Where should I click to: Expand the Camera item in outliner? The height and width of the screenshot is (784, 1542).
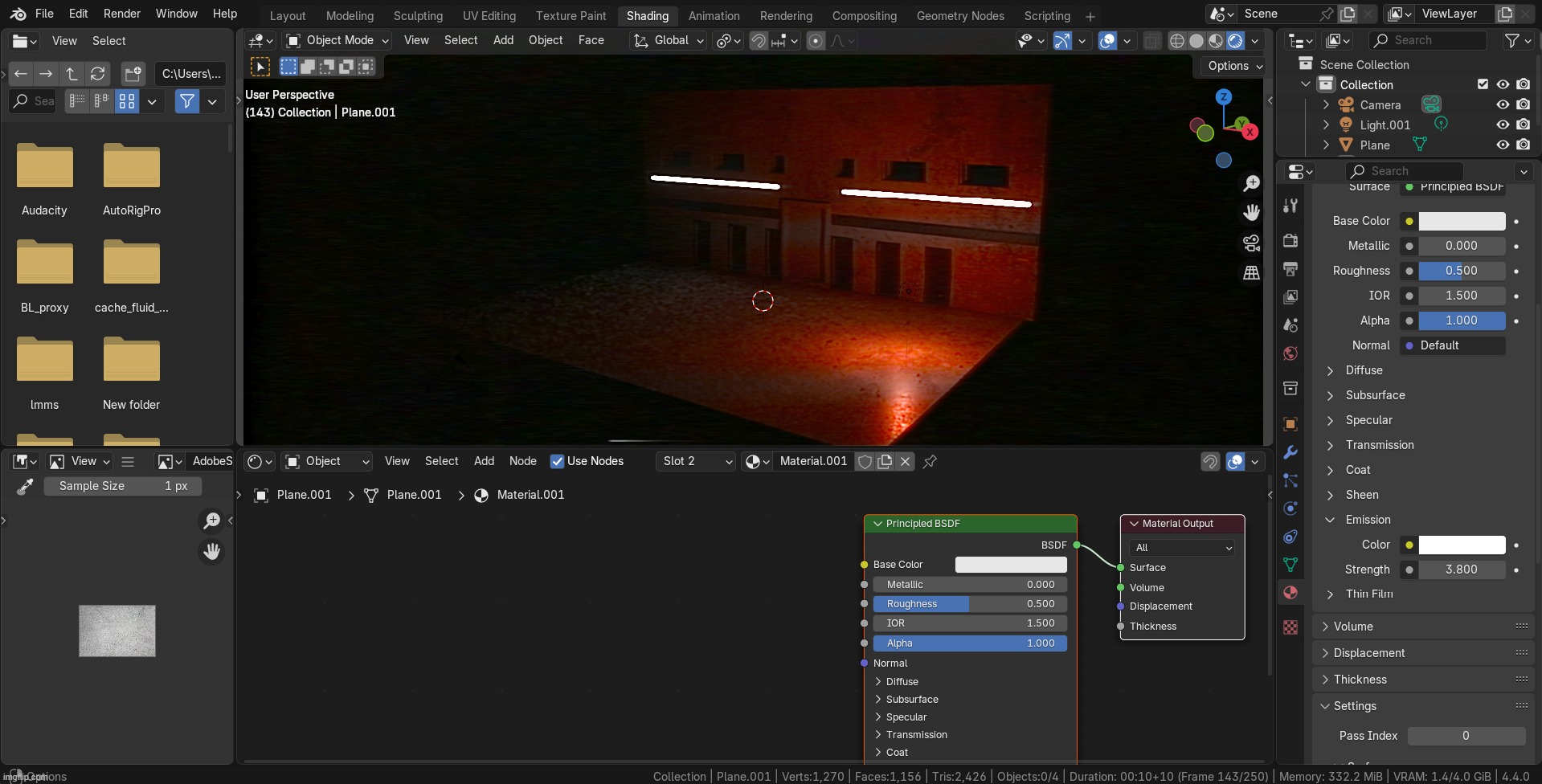point(1326,104)
